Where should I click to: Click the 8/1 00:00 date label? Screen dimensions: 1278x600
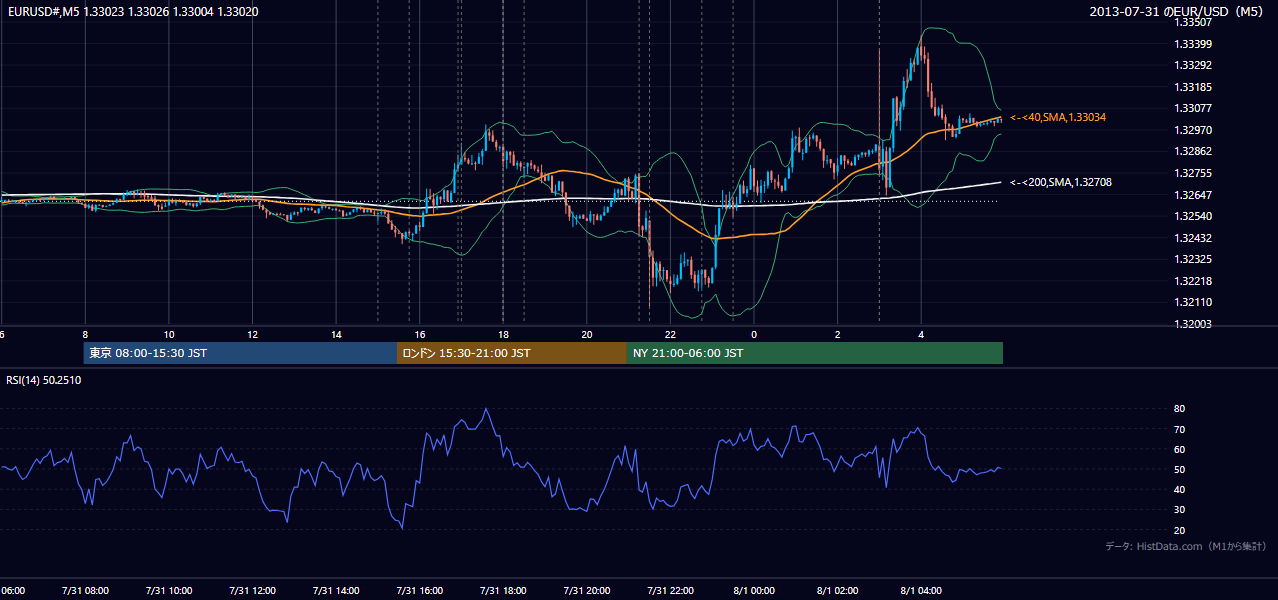754,591
